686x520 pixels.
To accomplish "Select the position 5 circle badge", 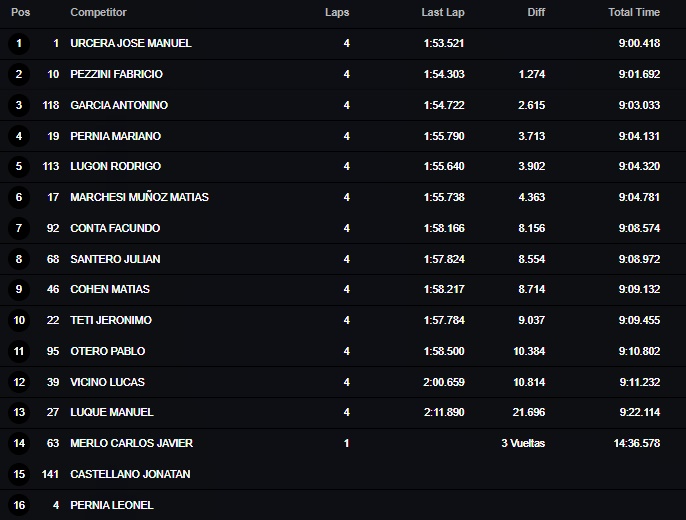I will point(19,166).
